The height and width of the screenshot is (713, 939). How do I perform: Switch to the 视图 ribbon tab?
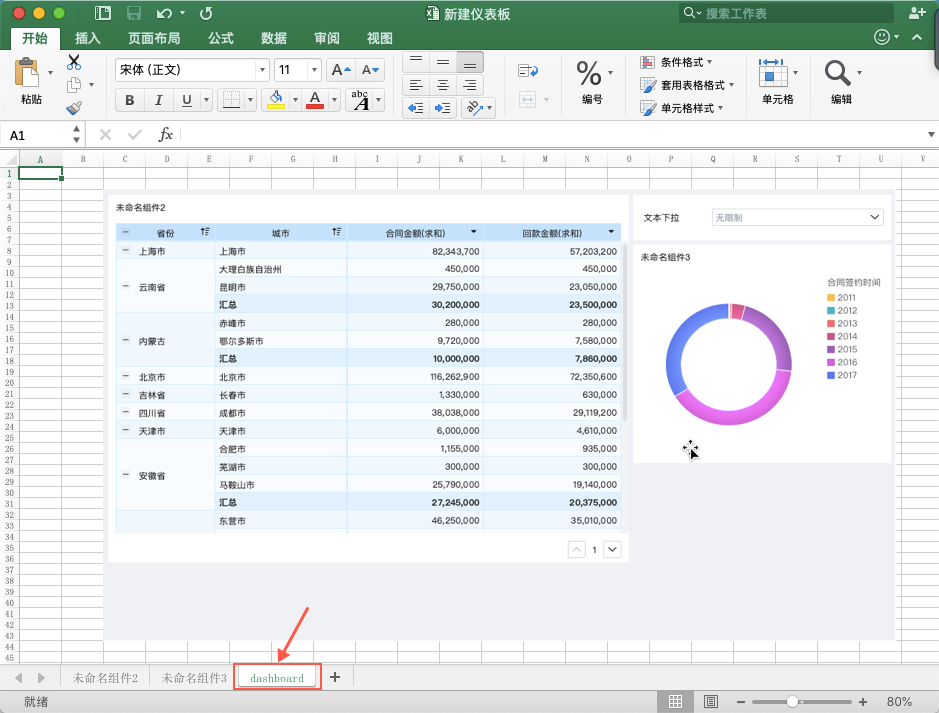(x=380, y=38)
